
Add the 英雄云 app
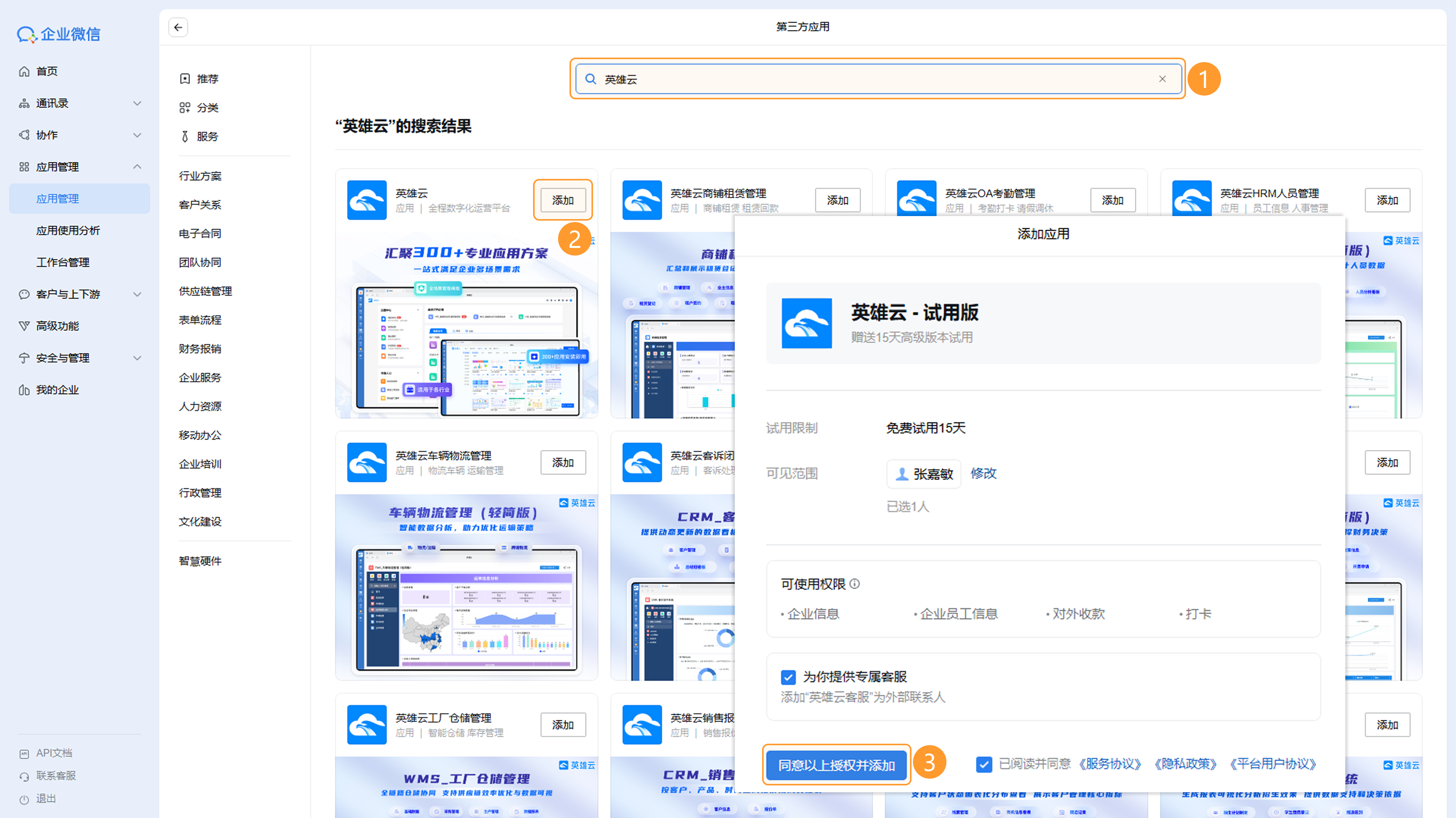tap(563, 200)
